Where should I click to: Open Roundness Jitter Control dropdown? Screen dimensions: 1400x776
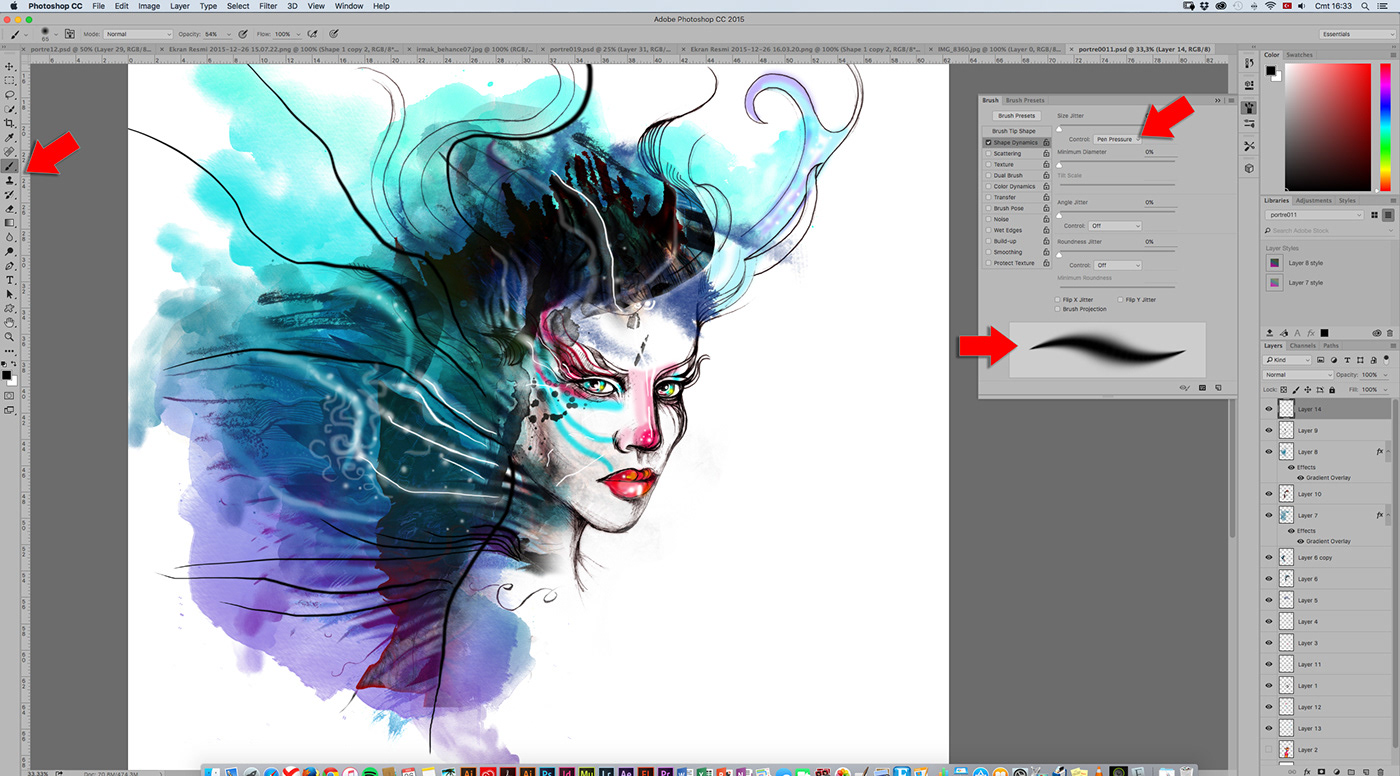(1118, 265)
